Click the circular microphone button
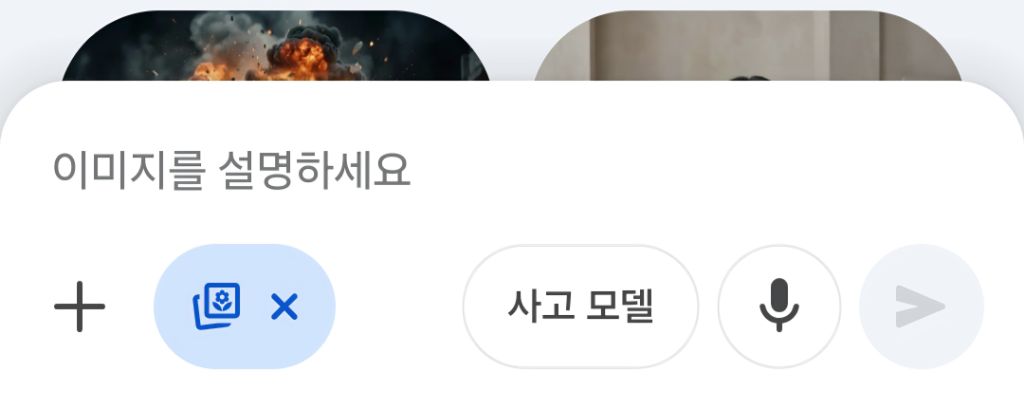This screenshot has width=1024, height=408. tap(779, 306)
